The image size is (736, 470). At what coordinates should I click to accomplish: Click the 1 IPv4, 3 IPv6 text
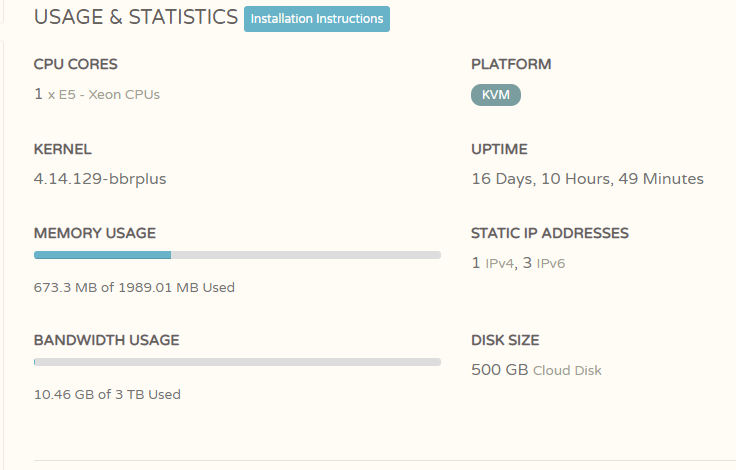tap(518, 263)
